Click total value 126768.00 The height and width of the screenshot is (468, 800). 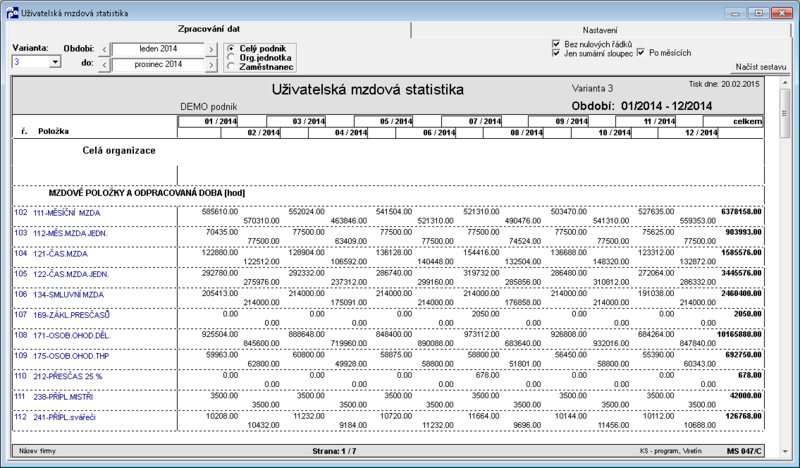743,416
